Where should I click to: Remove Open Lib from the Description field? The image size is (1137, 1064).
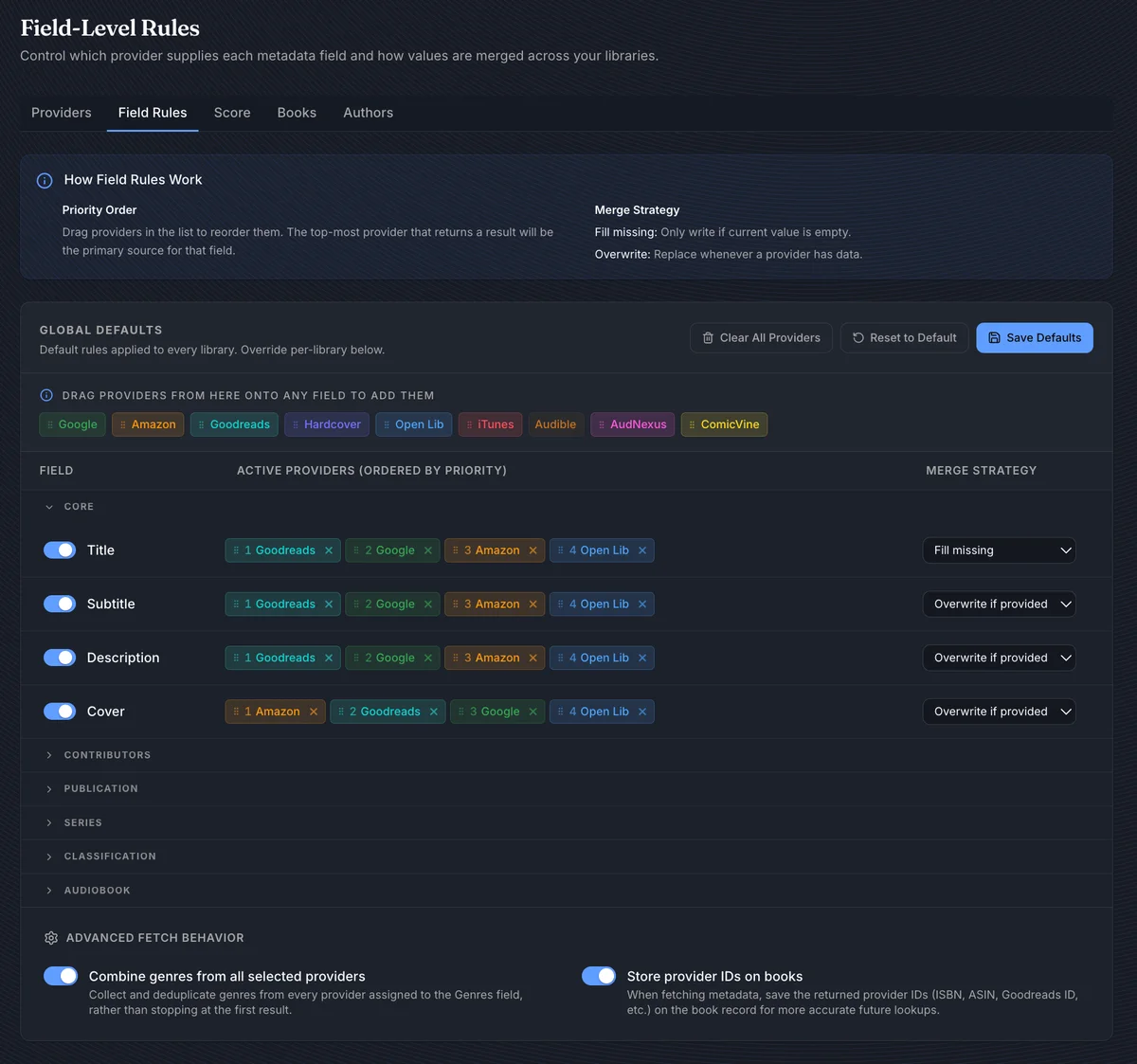(642, 658)
